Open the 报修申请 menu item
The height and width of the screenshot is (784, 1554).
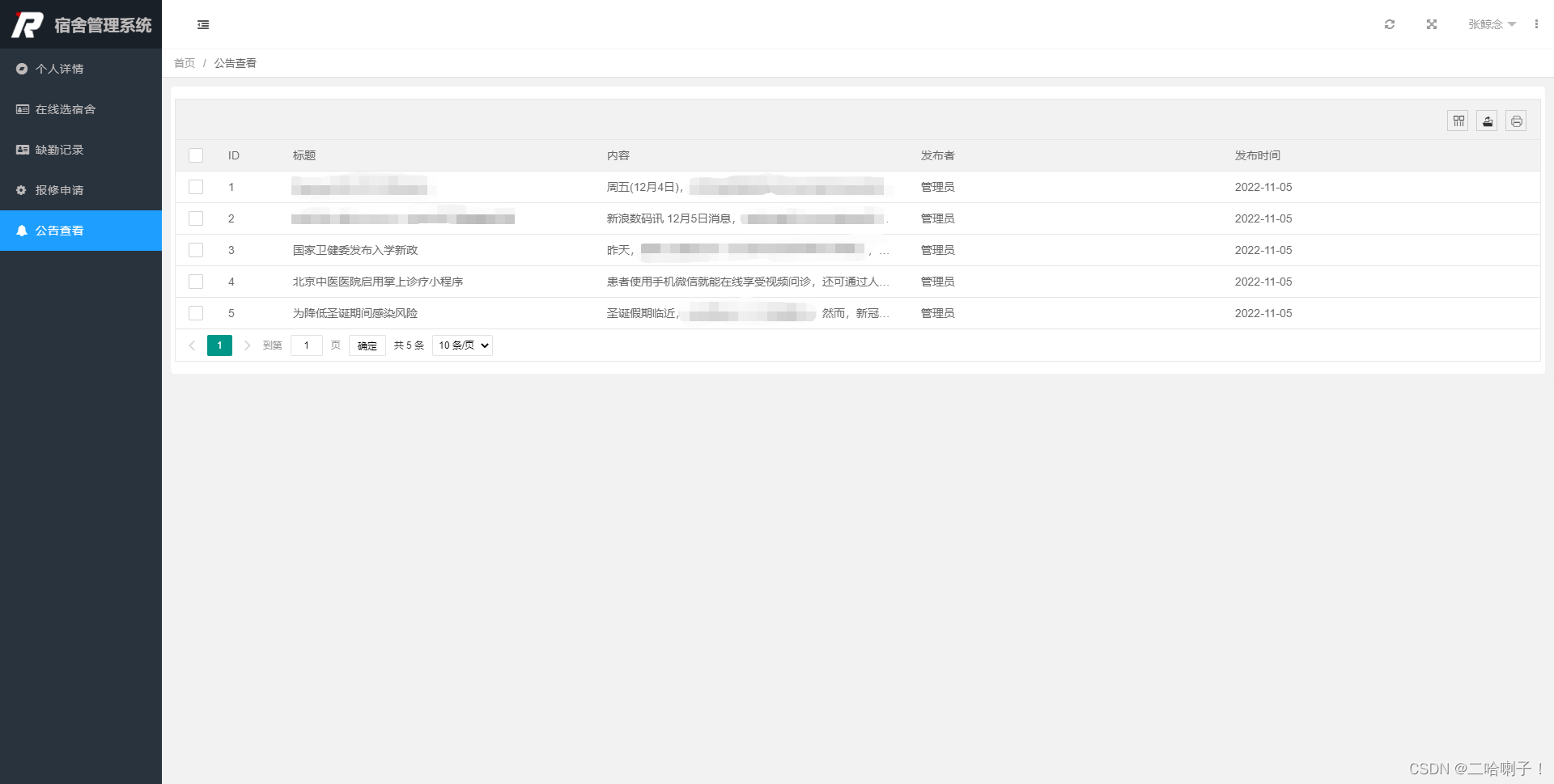coord(81,190)
